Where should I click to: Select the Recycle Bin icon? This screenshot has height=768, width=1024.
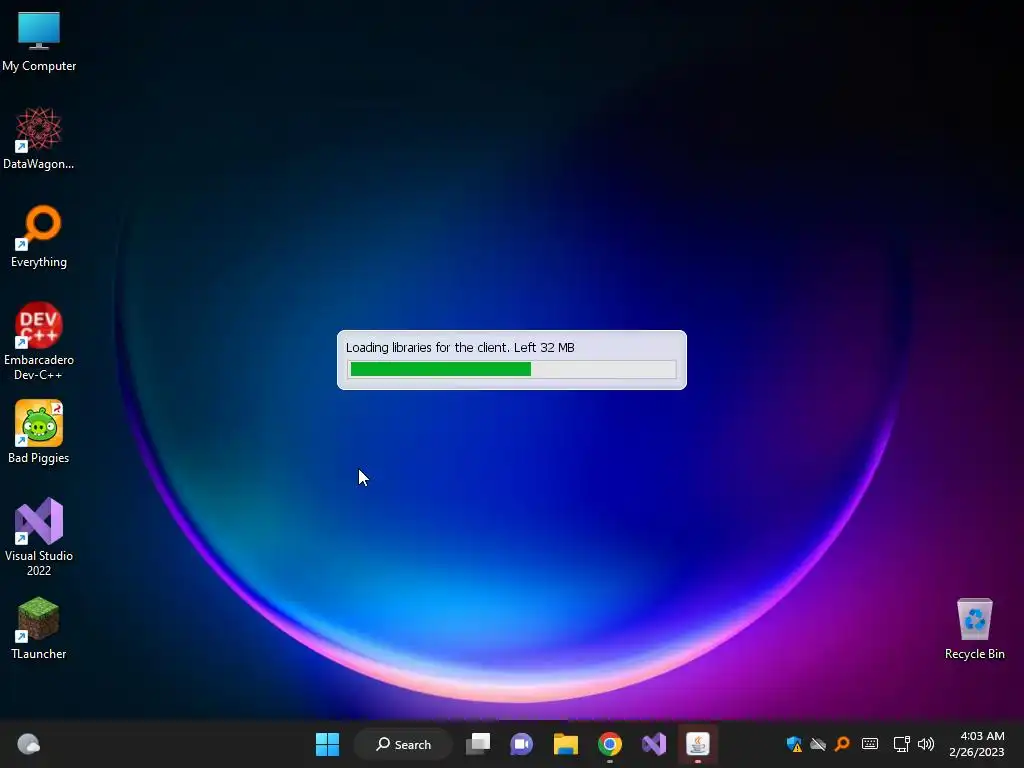coord(974,629)
